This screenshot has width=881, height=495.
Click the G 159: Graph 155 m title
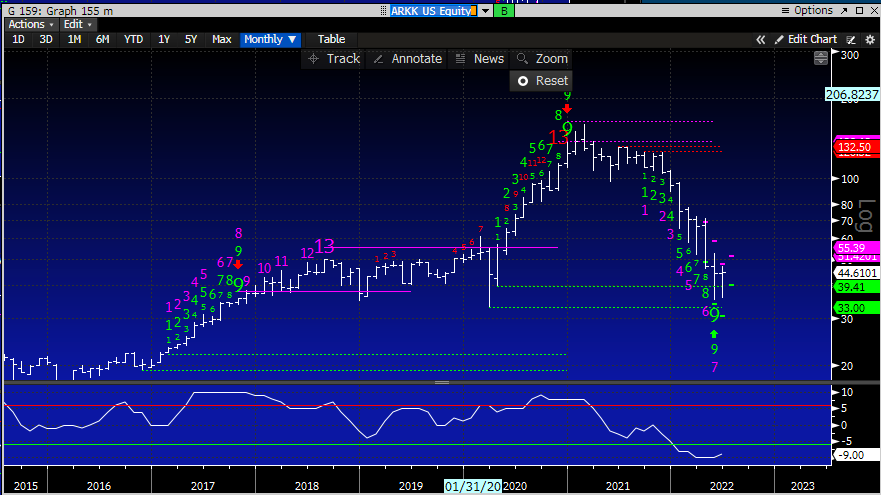coord(60,11)
